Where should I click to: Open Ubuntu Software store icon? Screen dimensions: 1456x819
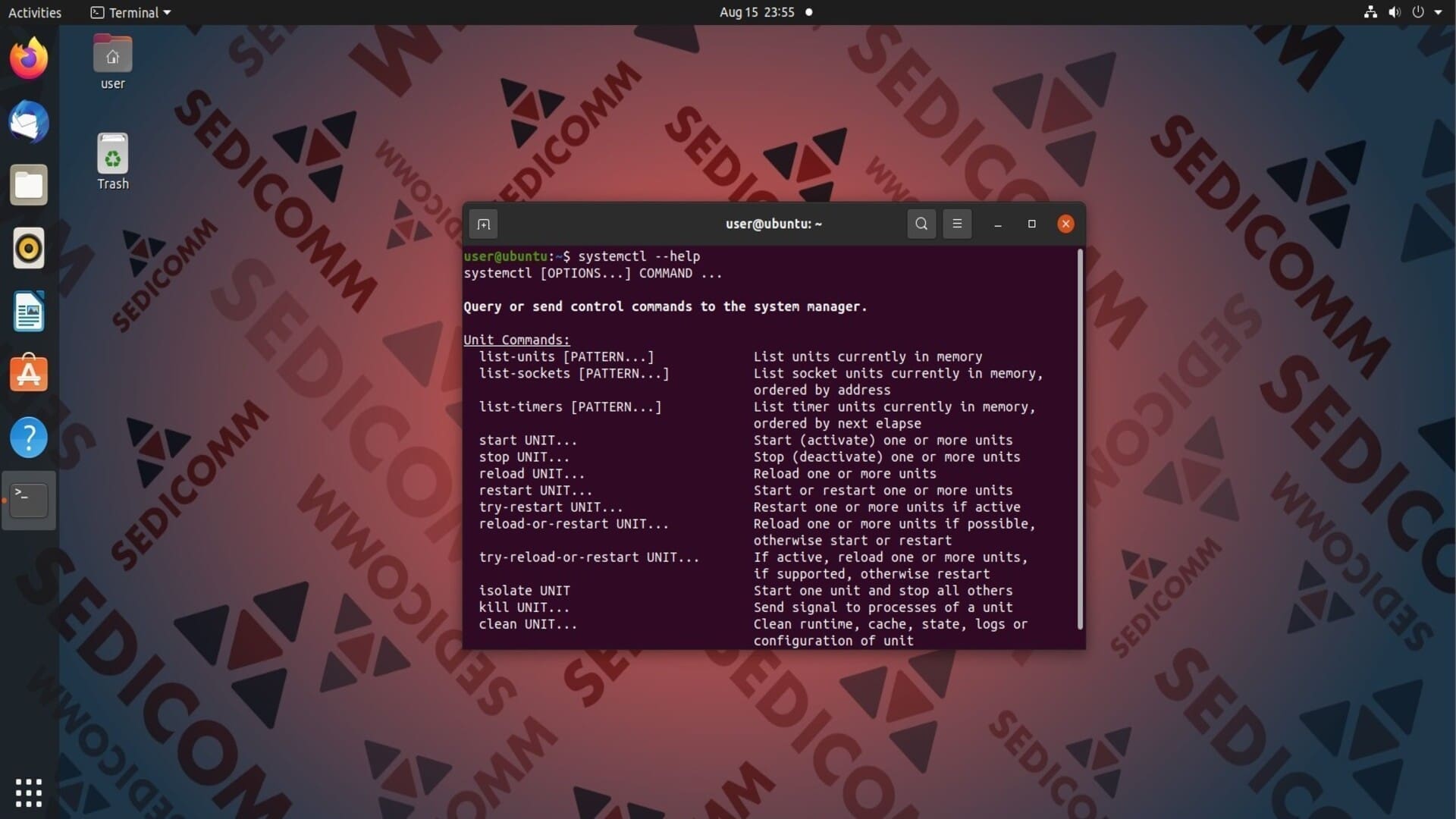click(29, 374)
